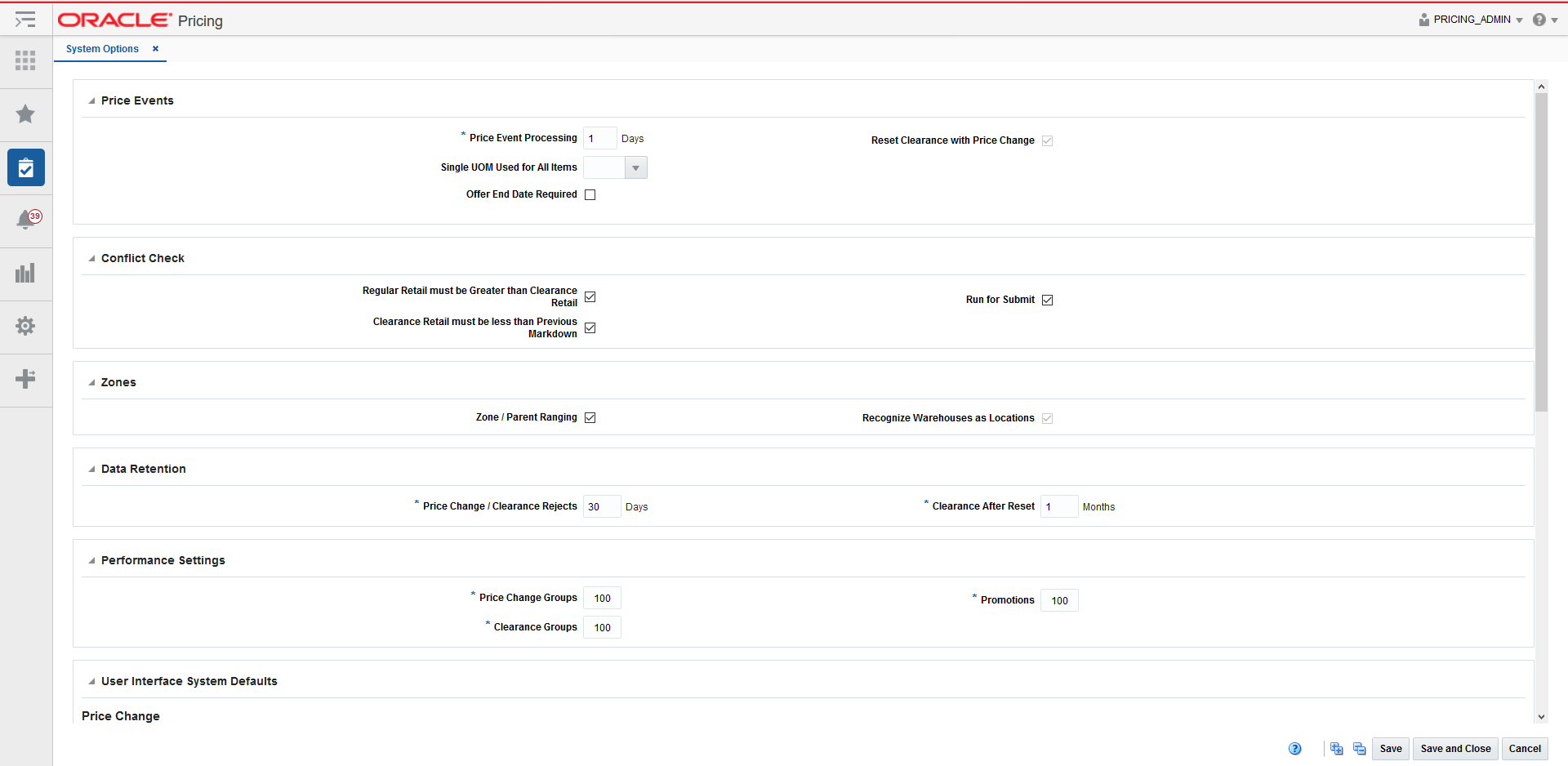Viewport: 1568px width, 766px height.
Task: Focus the Clearance Groups field
Action: (602, 627)
